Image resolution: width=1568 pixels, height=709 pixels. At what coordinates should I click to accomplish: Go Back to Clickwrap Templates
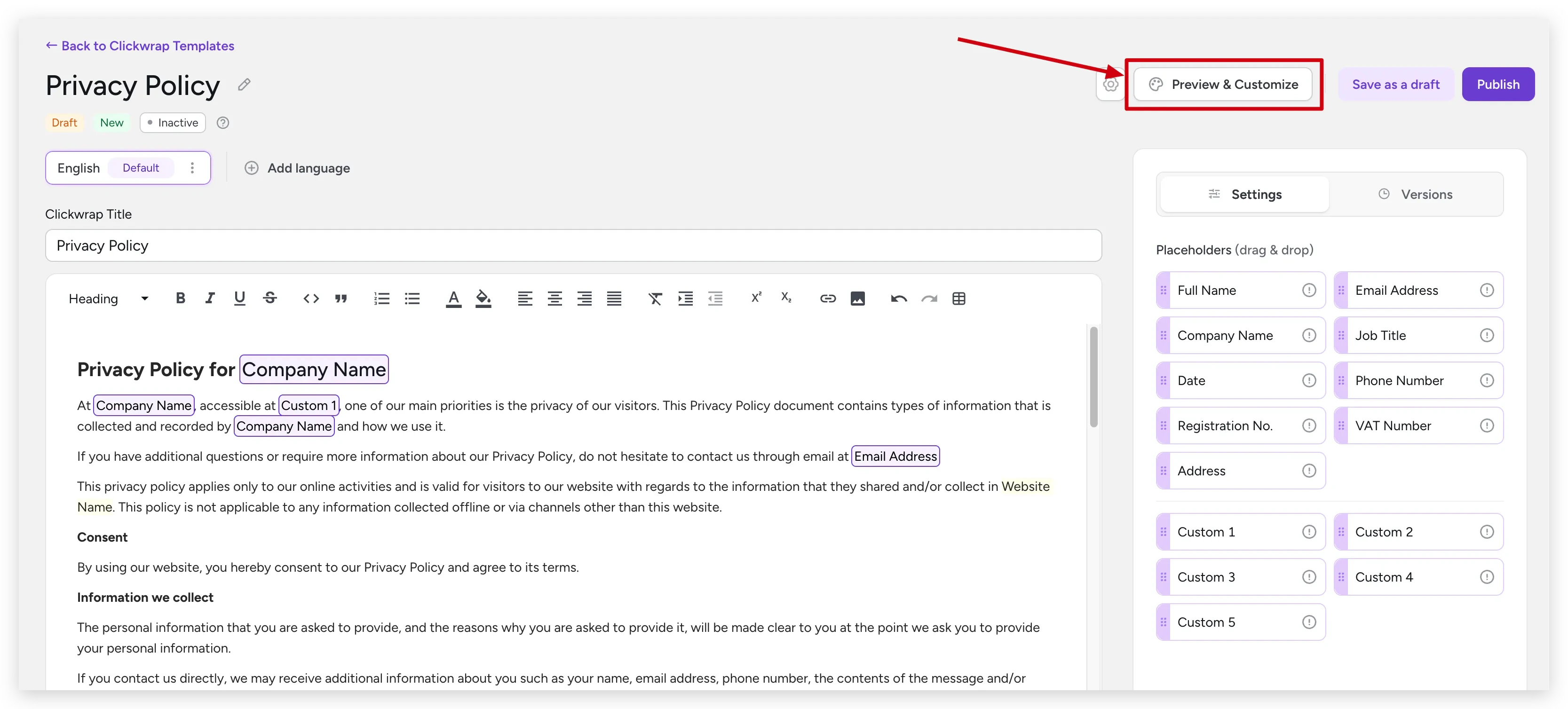[x=139, y=45]
